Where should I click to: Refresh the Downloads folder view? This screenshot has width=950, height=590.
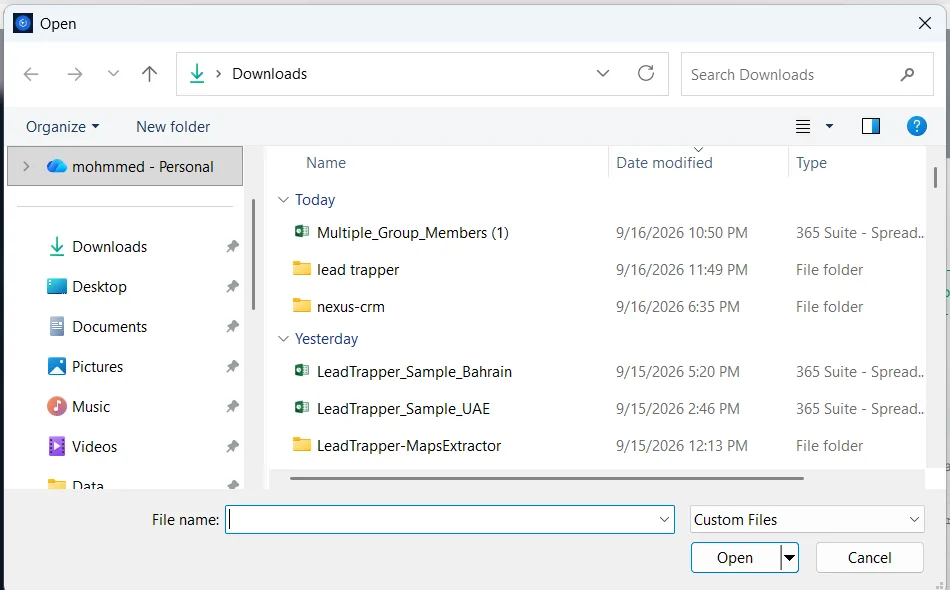(x=646, y=74)
